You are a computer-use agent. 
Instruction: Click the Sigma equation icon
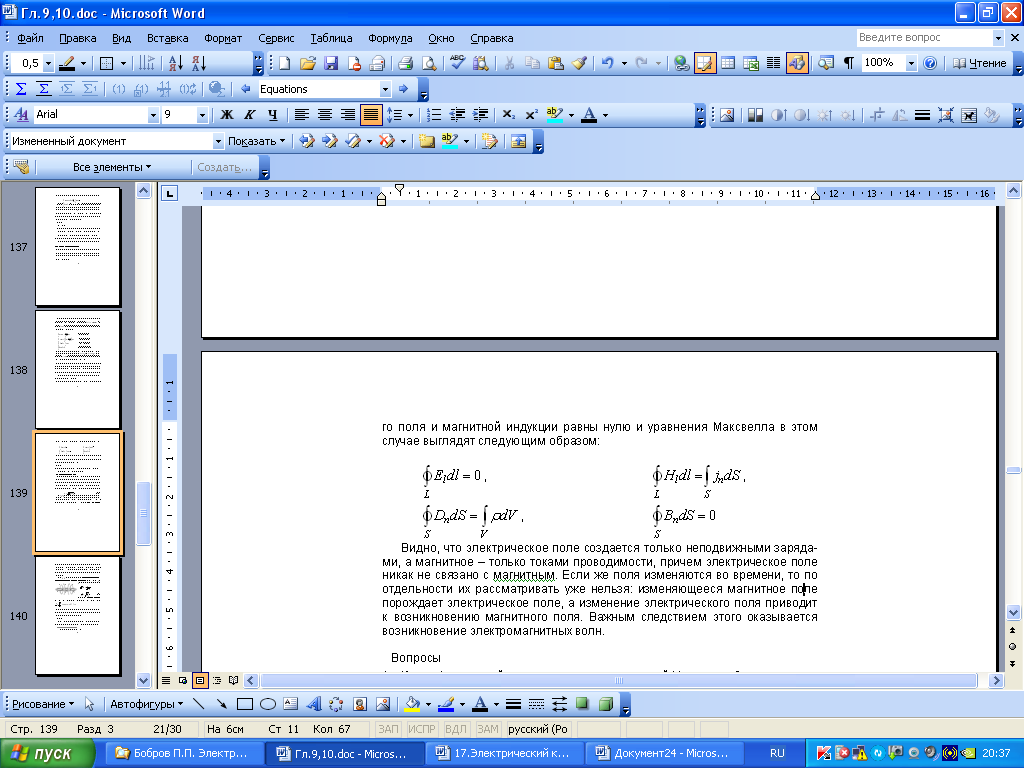21,89
